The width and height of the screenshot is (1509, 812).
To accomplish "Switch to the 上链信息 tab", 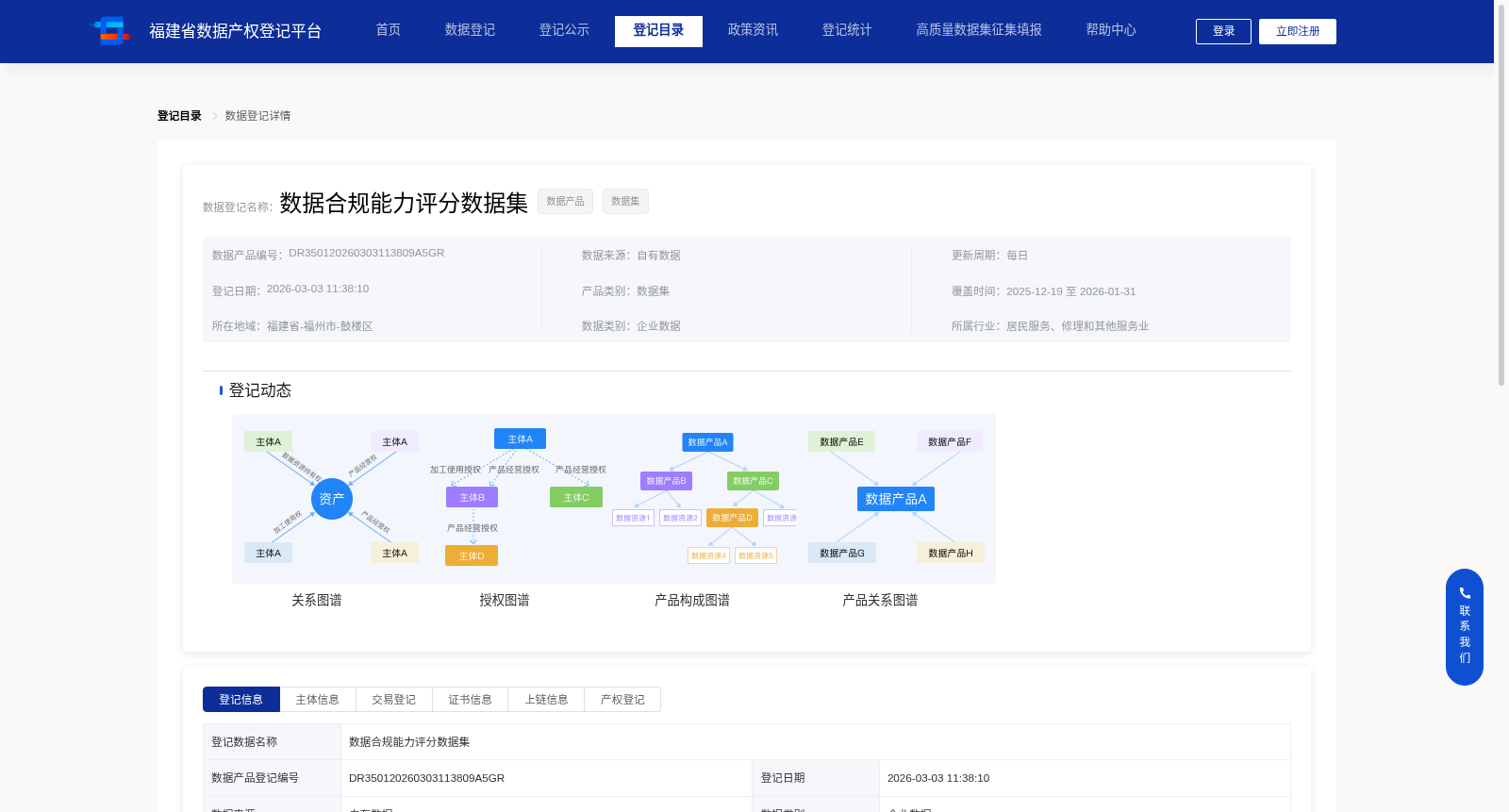I will [546, 699].
